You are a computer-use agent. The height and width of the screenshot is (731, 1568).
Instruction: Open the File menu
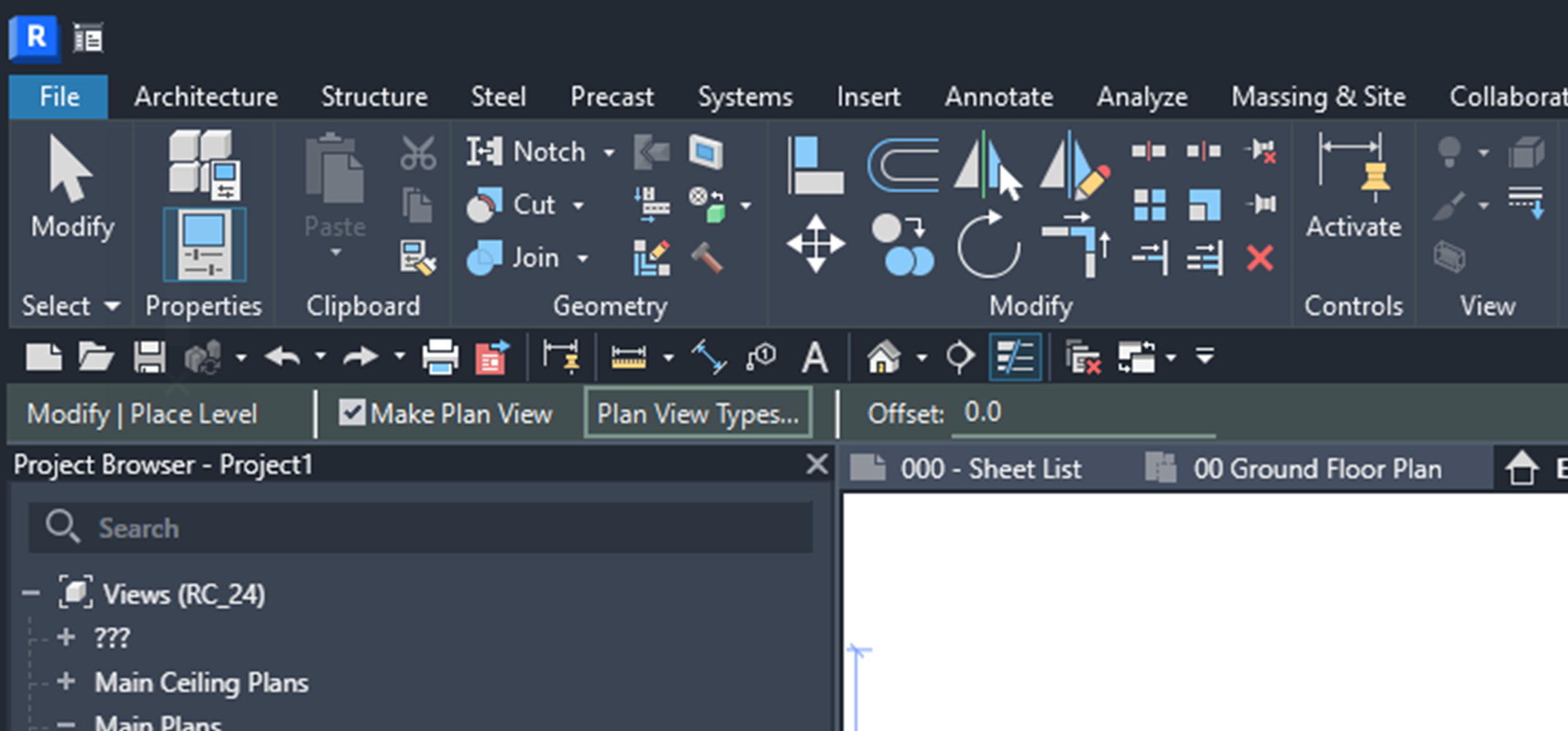coord(59,97)
